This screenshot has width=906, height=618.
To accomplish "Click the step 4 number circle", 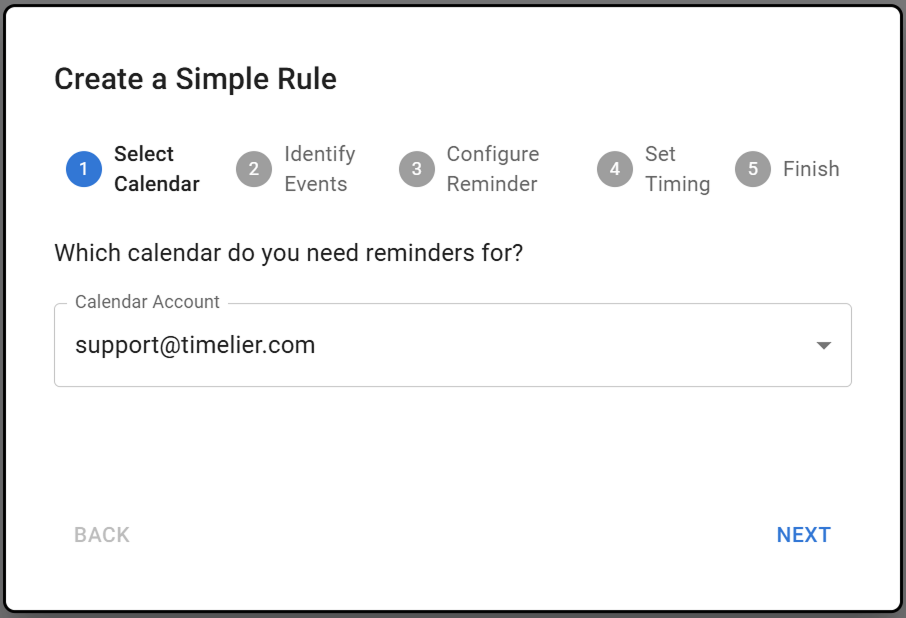I will tap(615, 169).
